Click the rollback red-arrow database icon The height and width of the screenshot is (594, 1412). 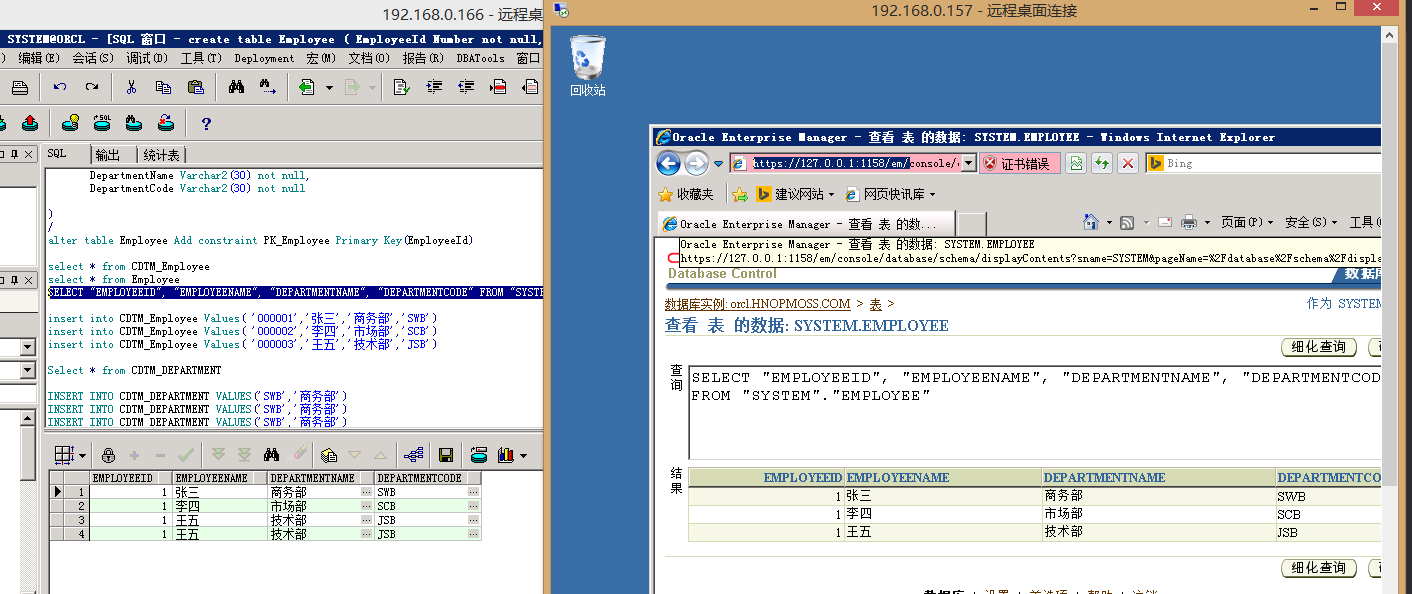[x=30, y=123]
